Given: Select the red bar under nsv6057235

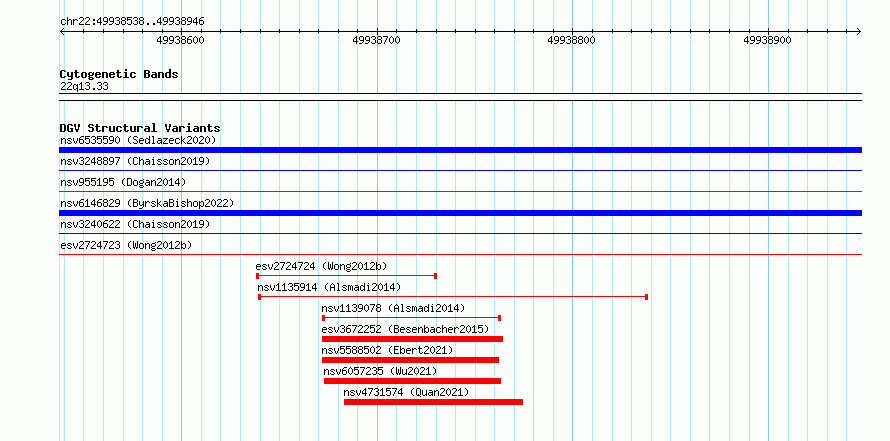Looking at the screenshot, I should click(413, 381).
